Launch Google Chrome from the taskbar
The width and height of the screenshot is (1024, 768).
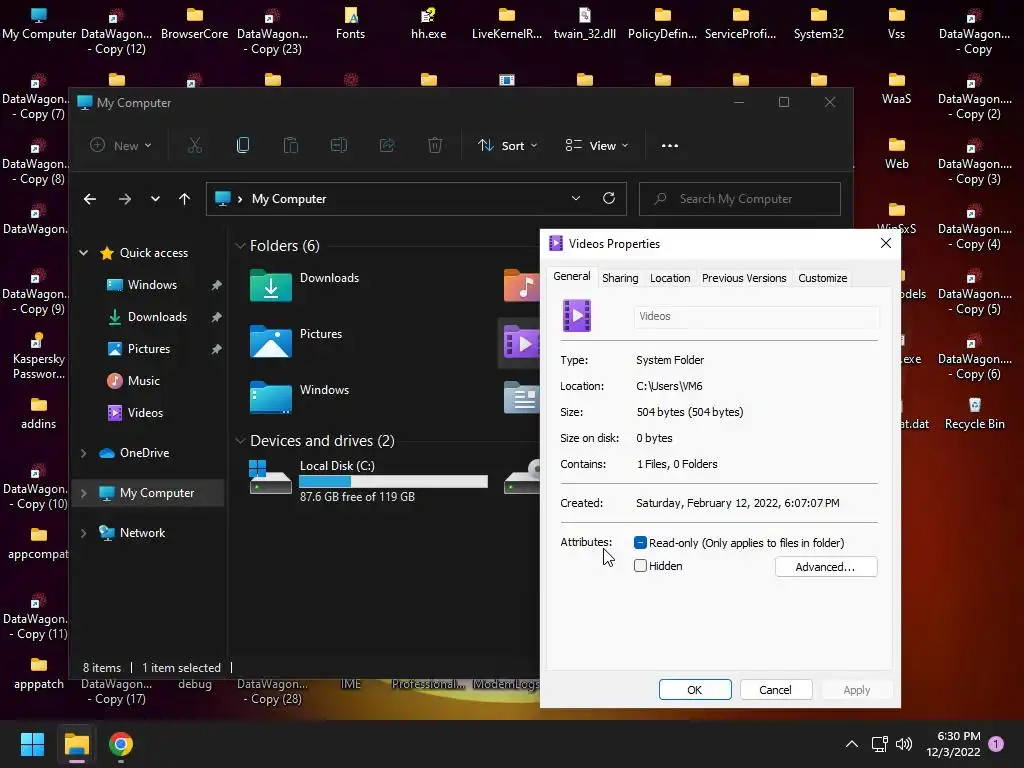(x=121, y=744)
